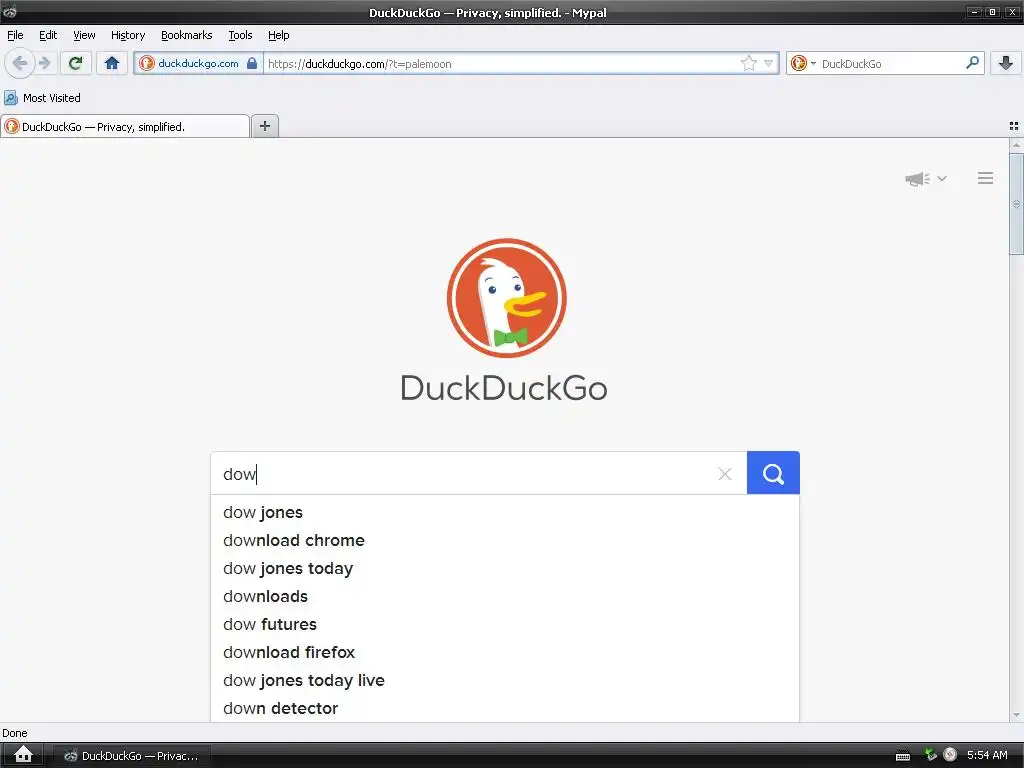The image size is (1024, 768).
Task: Click the round gray tray icon
Action: point(950,755)
